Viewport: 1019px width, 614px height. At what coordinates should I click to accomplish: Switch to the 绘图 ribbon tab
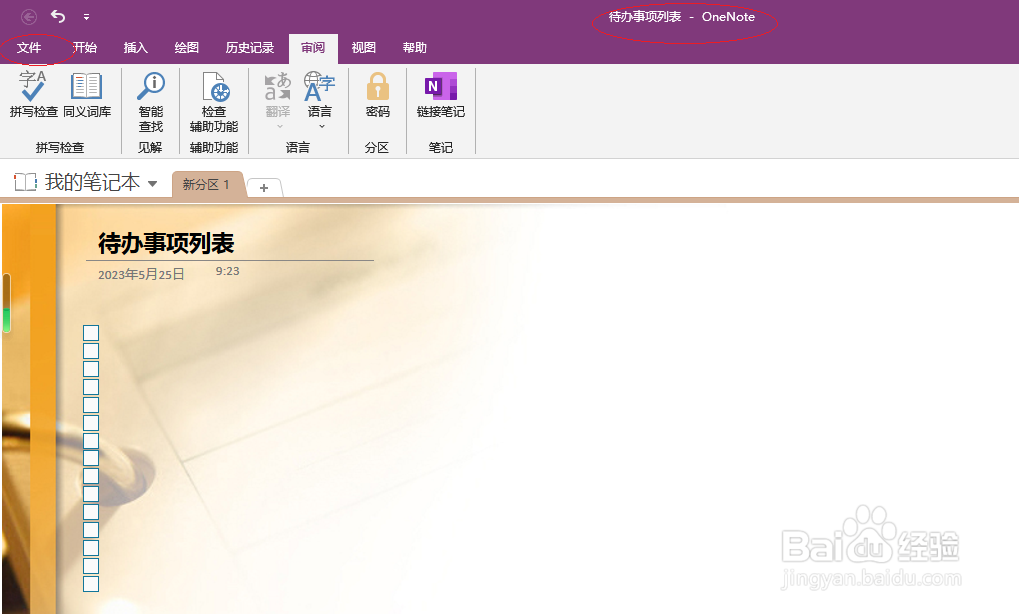point(187,47)
